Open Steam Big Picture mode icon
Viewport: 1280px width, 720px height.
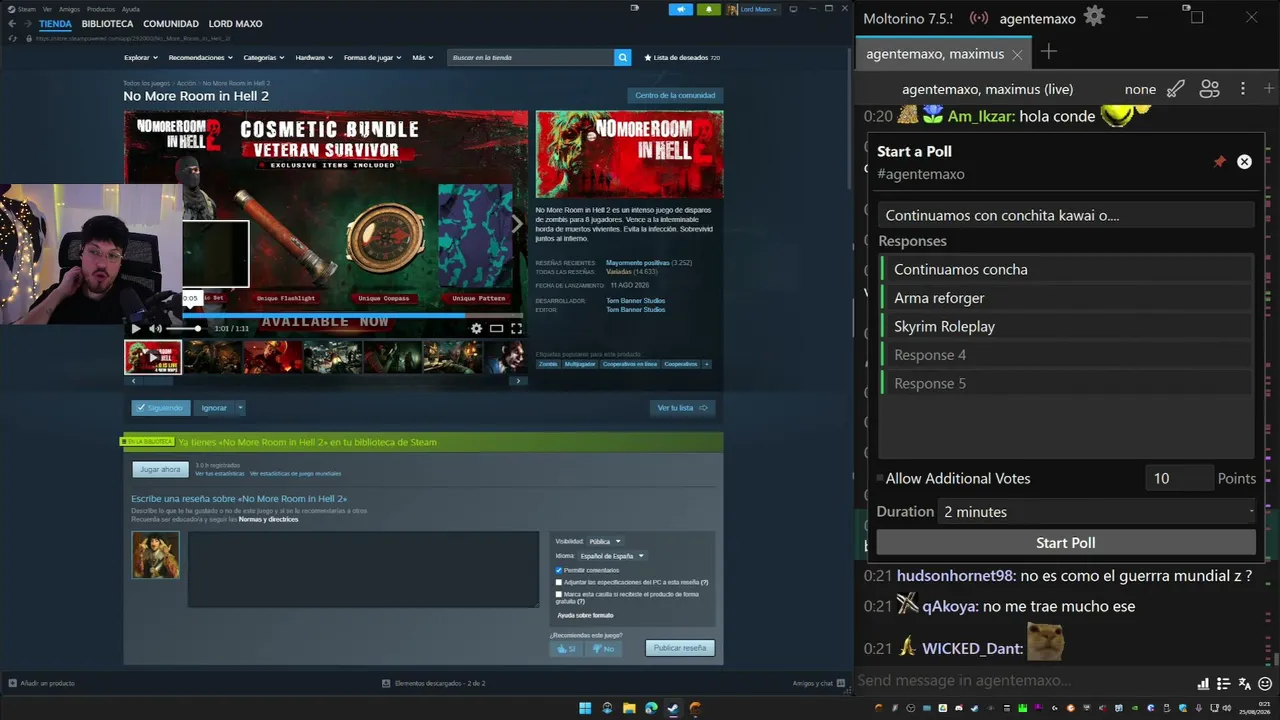[793, 9]
